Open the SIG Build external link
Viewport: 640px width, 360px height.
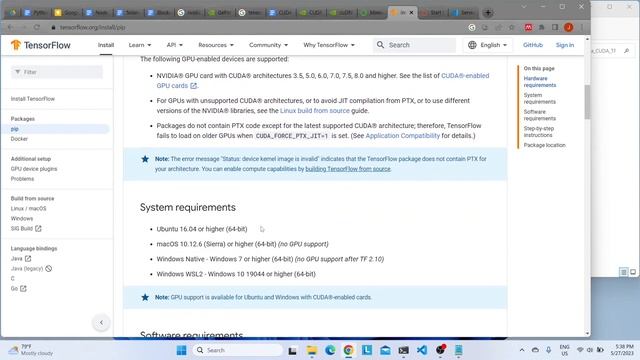point(26,229)
